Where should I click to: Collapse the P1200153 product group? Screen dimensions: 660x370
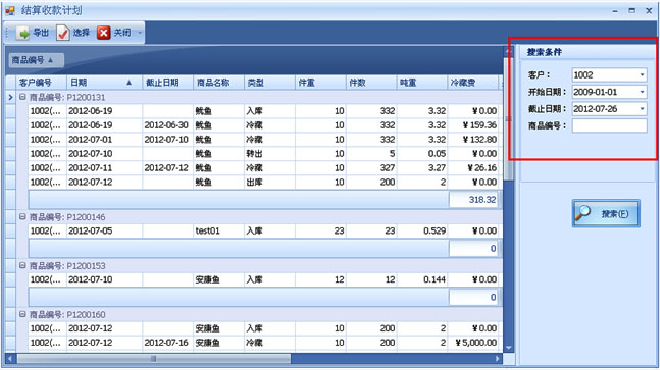coord(22,266)
